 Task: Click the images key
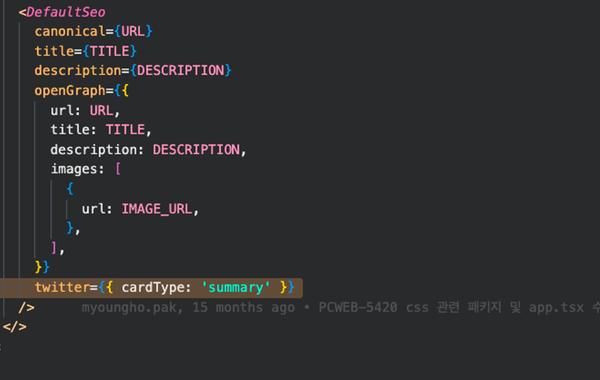point(74,169)
